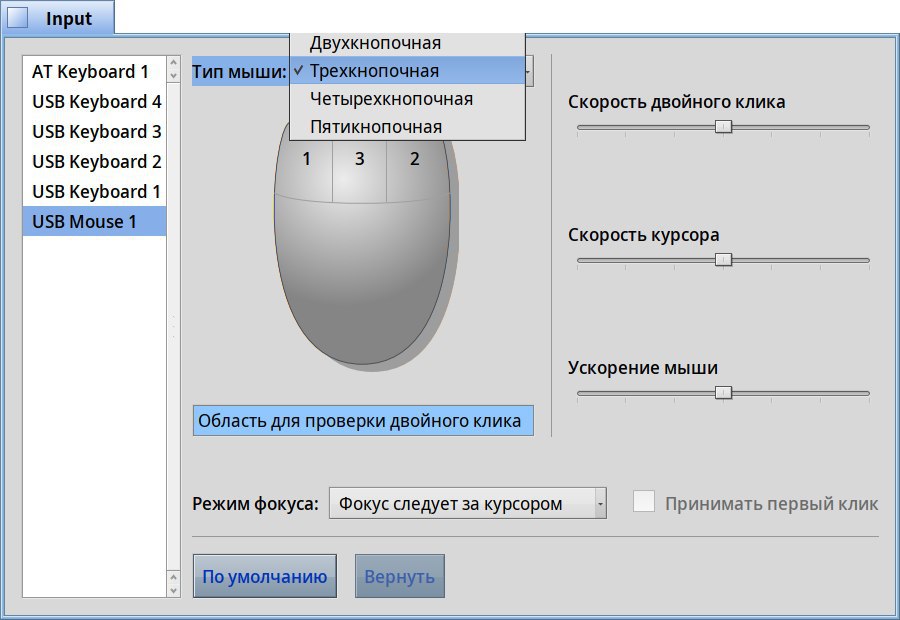Select USB Keyboard 2 in device list

point(94,161)
